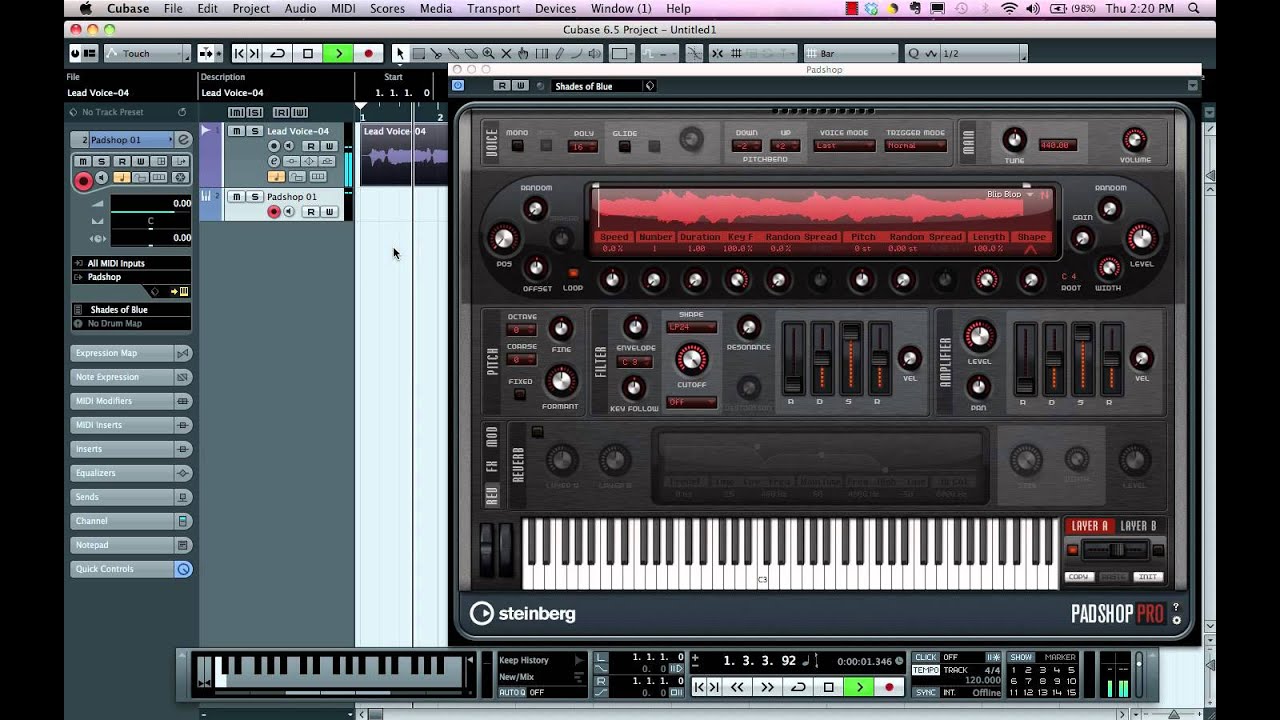The height and width of the screenshot is (720, 1280).
Task: Open the Blip Blop sample dropdown
Action: coord(1009,194)
